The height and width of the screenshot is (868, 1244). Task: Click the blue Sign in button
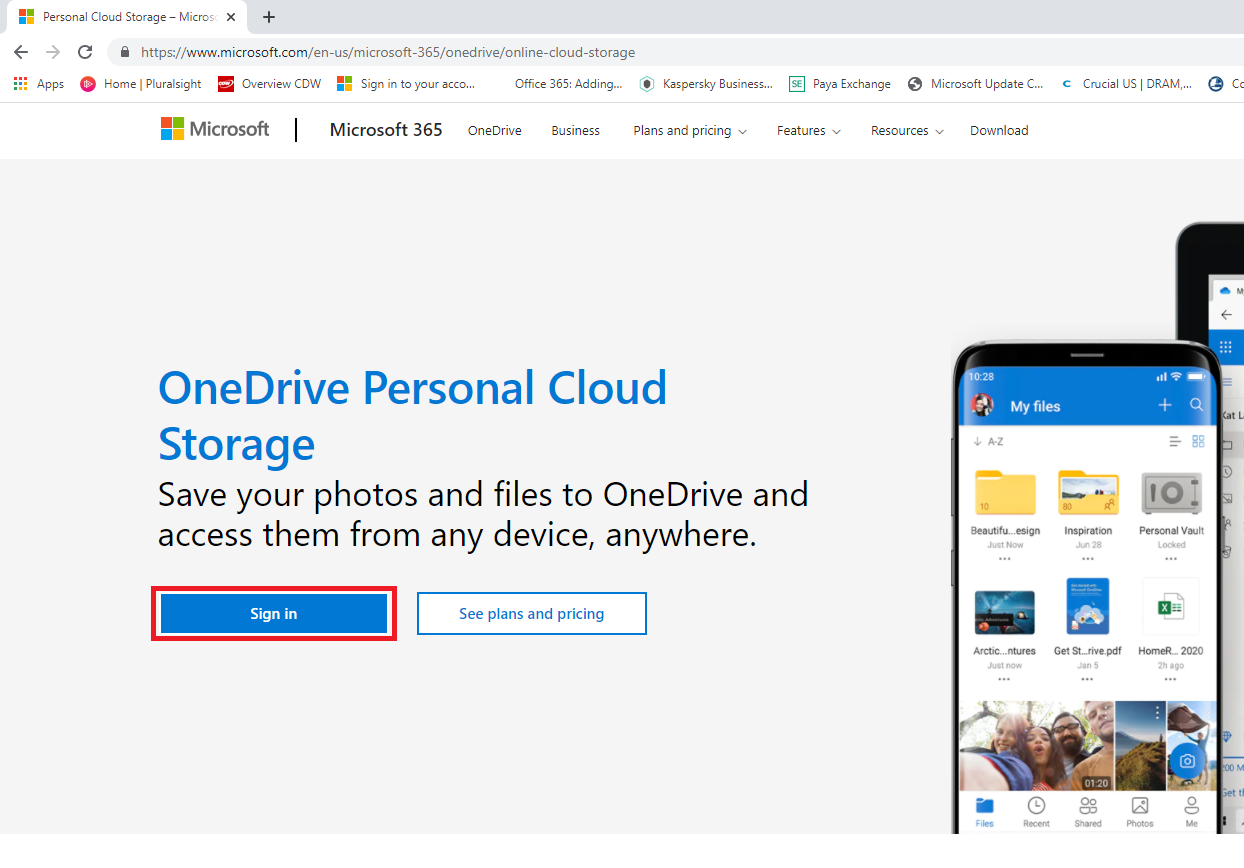274,614
